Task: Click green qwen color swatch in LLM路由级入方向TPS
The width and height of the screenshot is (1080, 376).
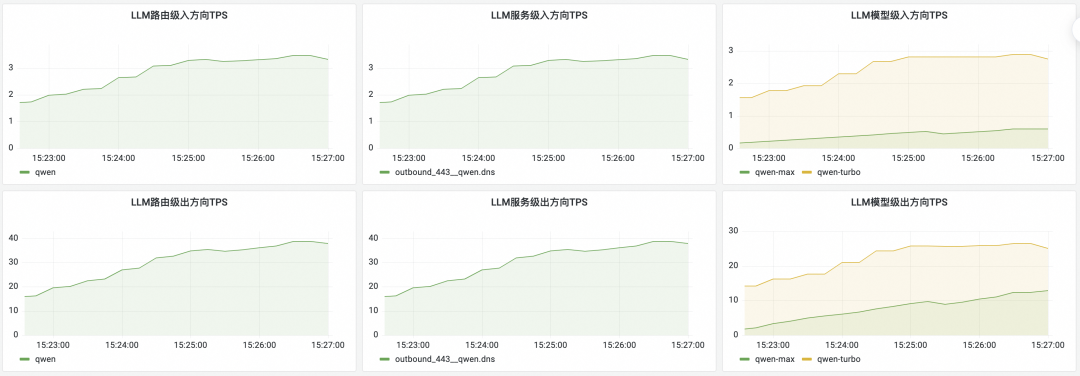Action: pos(25,172)
